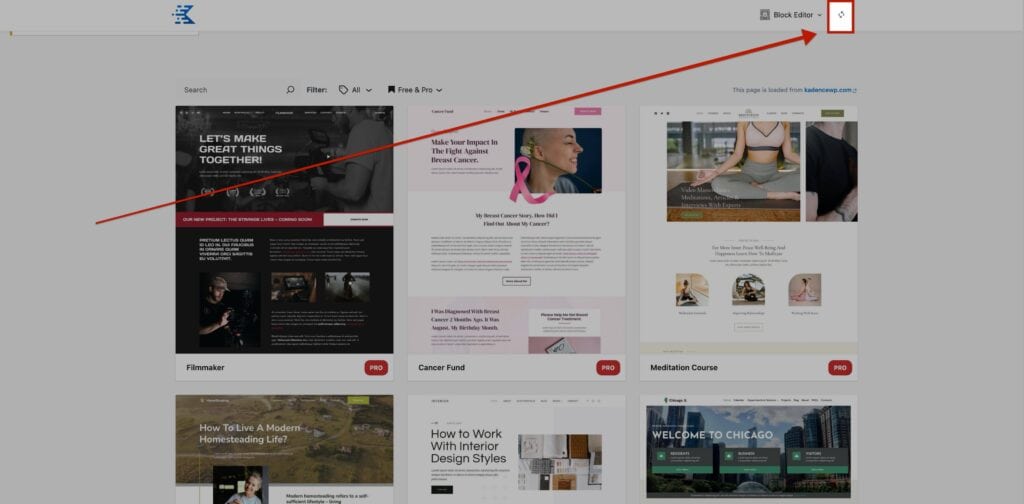Click the sync library refresh icon
The width and height of the screenshot is (1024, 504).
pos(841,15)
